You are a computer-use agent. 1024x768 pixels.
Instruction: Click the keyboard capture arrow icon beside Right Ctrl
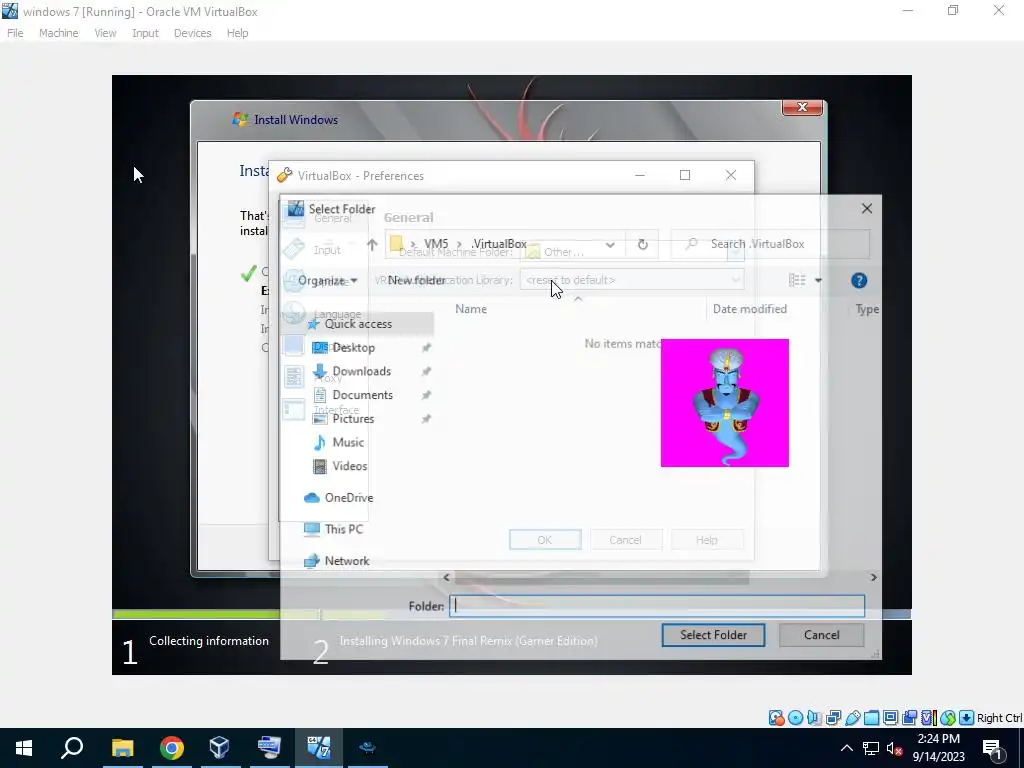click(x=967, y=718)
